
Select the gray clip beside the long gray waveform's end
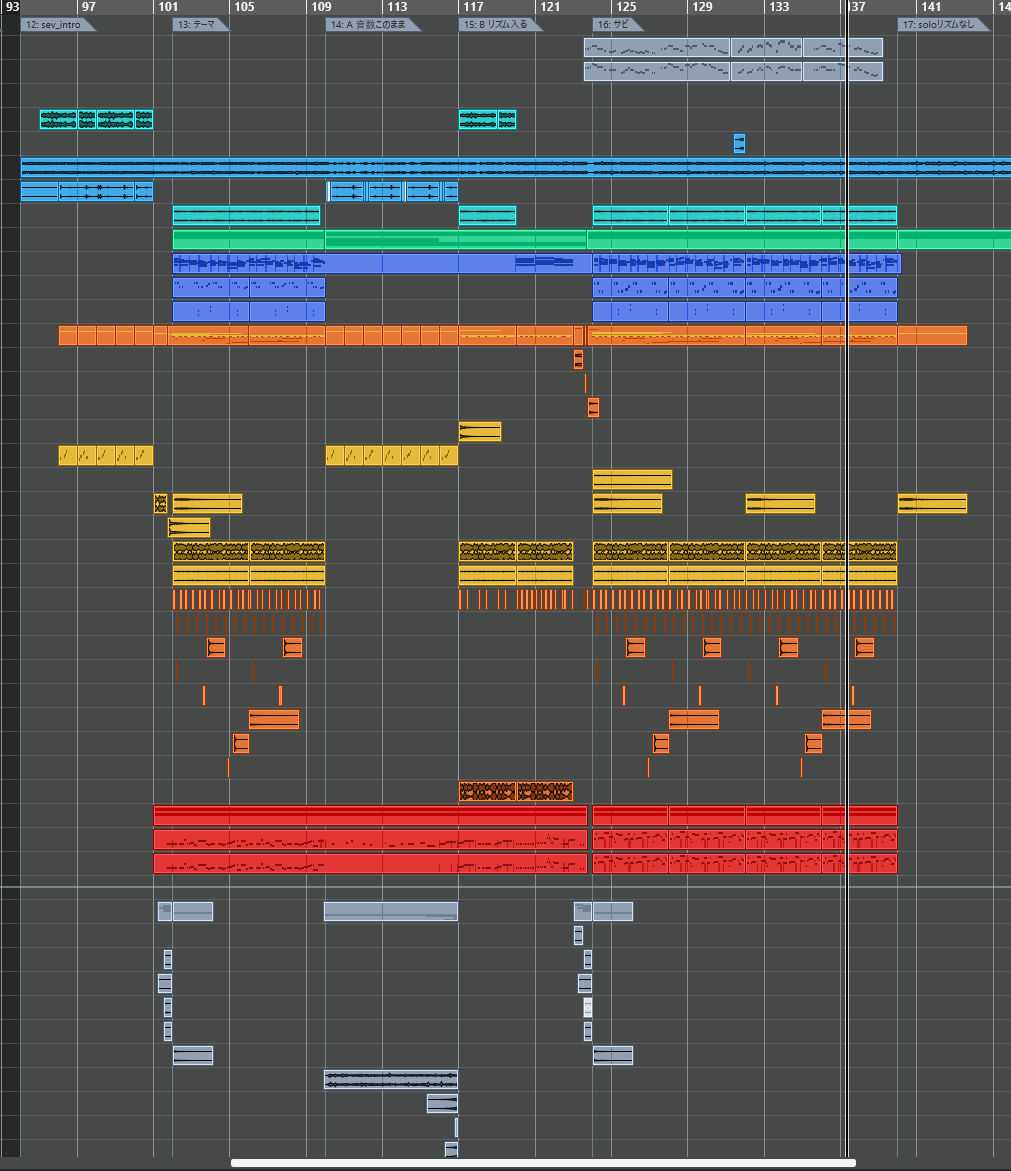(442, 1103)
